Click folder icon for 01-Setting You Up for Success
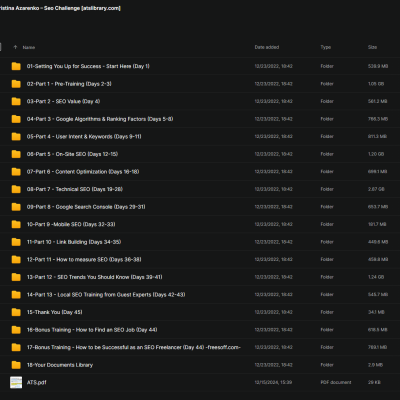The height and width of the screenshot is (400, 400). [x=16, y=66]
